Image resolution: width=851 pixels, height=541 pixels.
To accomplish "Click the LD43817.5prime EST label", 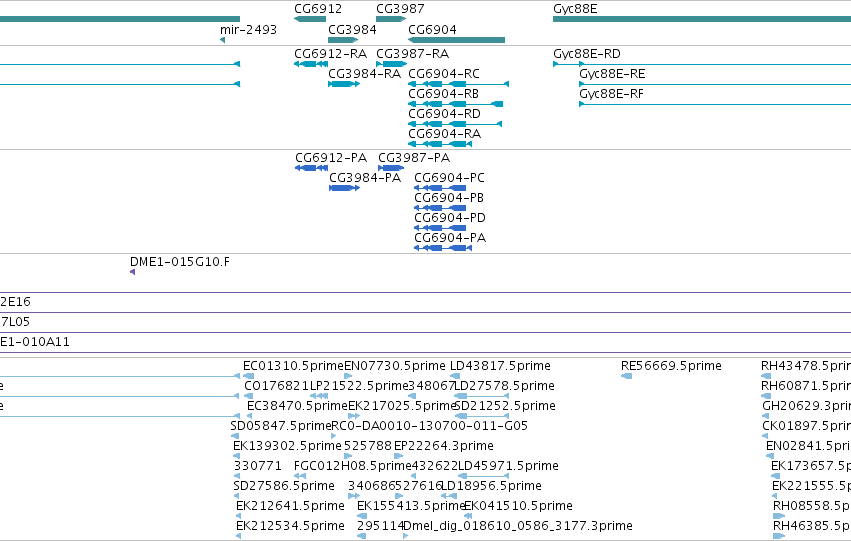I will [500, 366].
